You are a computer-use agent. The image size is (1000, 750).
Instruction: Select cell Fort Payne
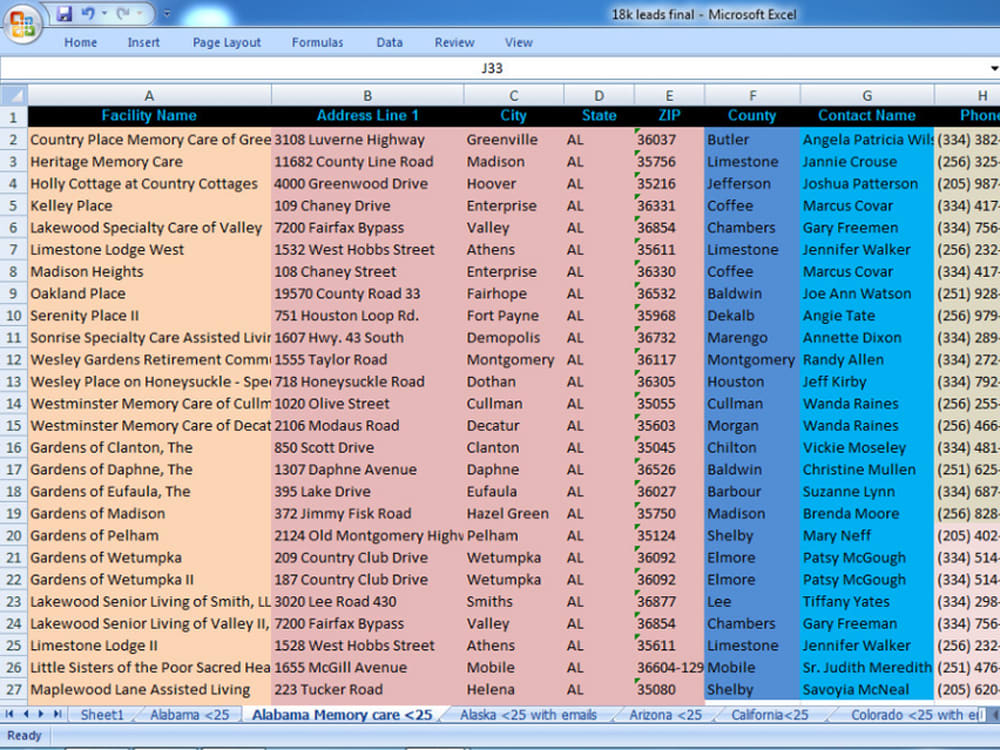pos(513,316)
